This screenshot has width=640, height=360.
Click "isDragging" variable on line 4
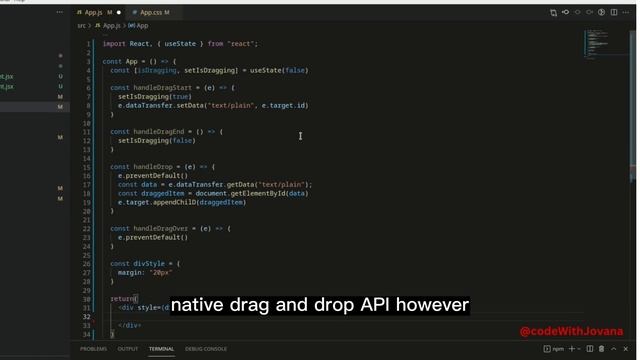[157, 70]
